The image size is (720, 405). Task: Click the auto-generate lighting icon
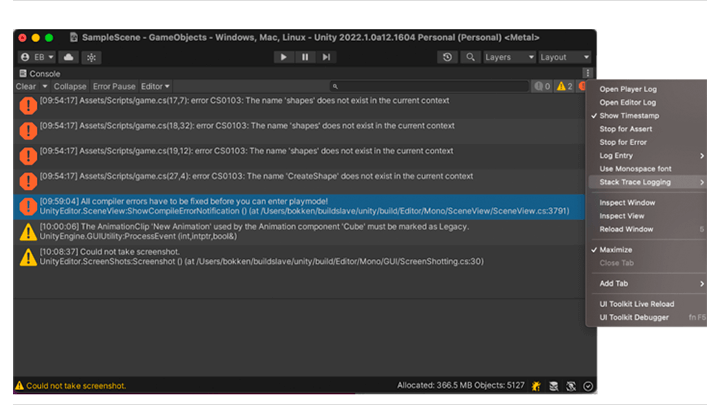(x=571, y=386)
